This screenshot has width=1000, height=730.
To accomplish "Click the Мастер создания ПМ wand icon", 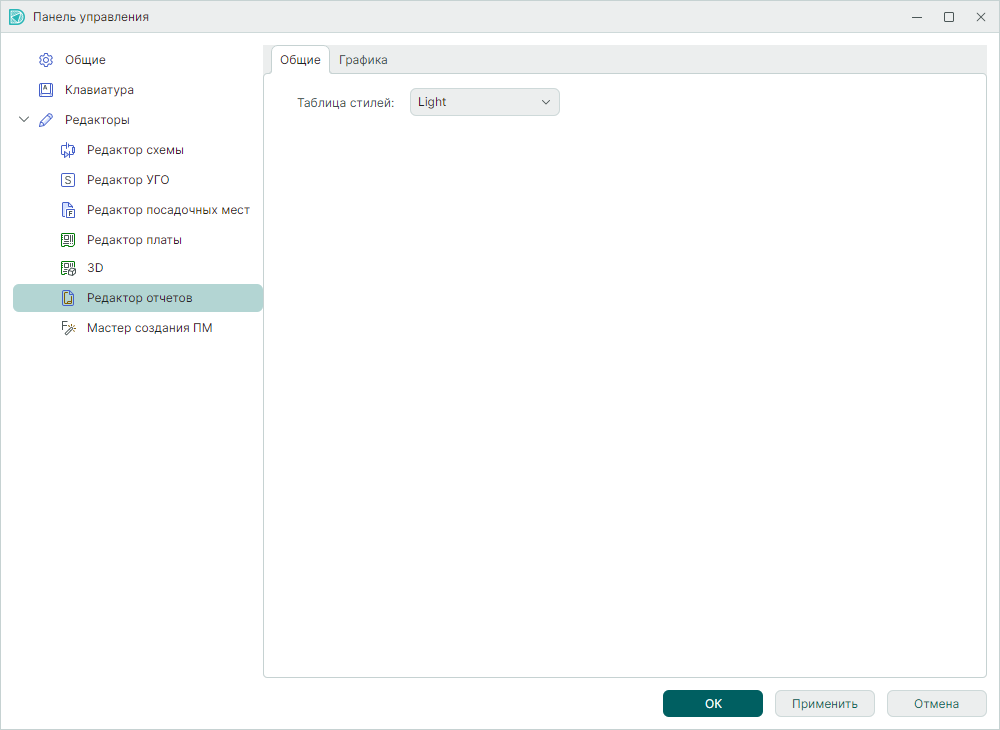I will pyautogui.click(x=68, y=328).
